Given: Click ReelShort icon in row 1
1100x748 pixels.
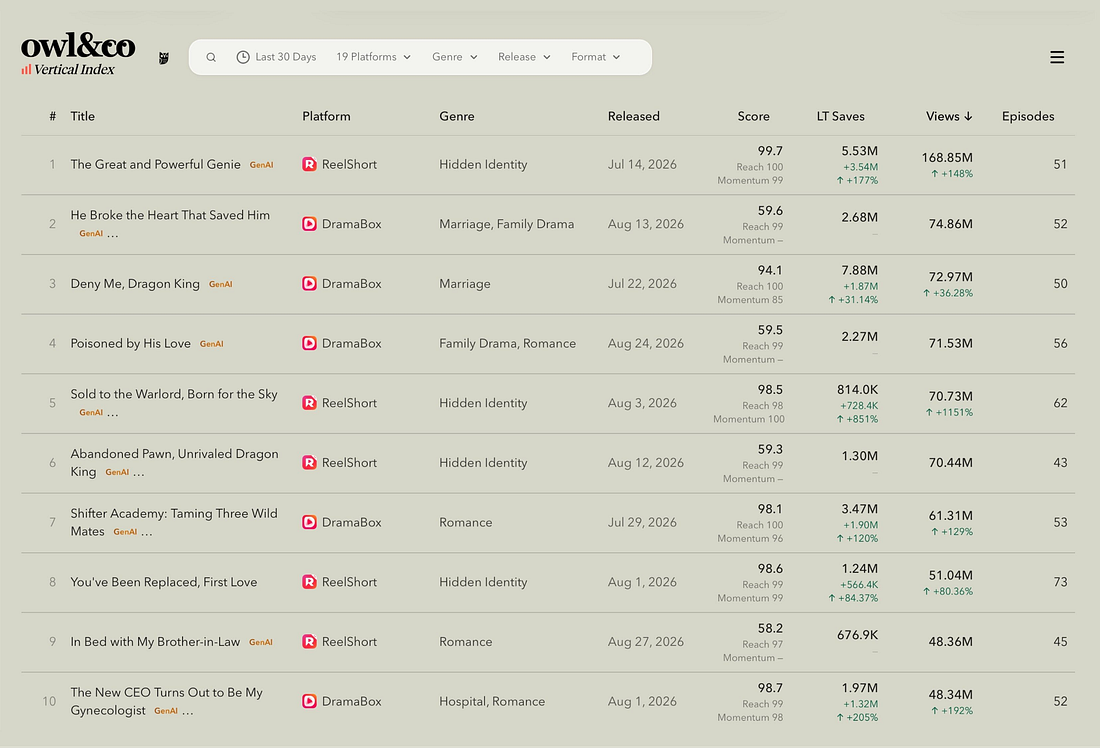Looking at the screenshot, I should click(309, 164).
